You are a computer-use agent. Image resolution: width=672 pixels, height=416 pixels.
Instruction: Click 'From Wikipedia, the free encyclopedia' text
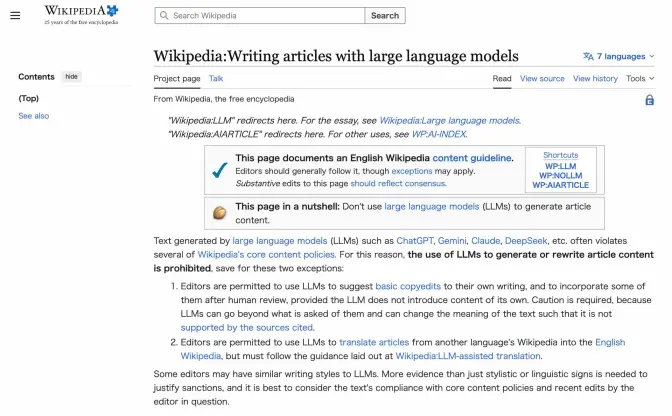[224, 99]
